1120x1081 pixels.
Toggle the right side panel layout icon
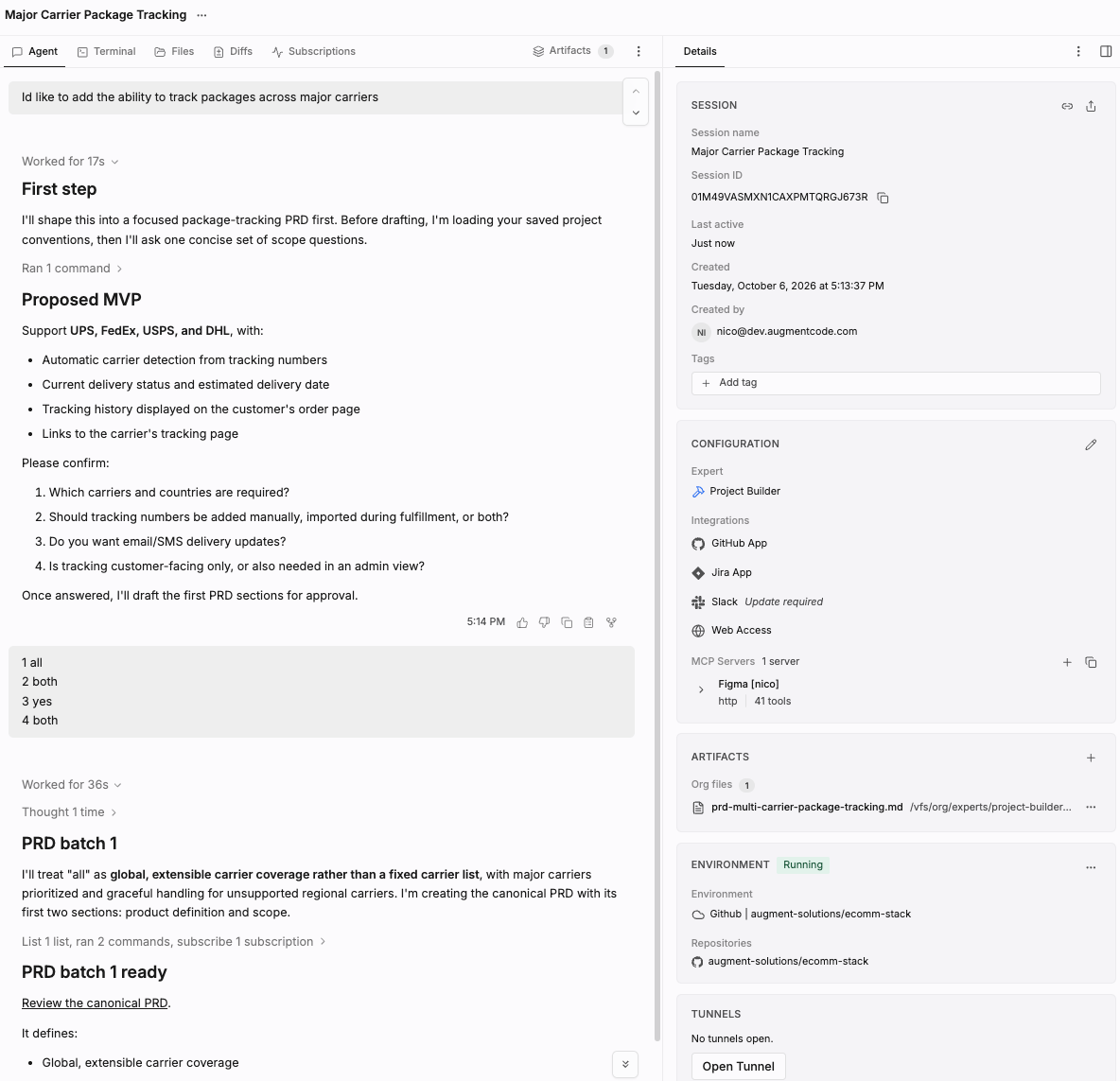(x=1106, y=51)
